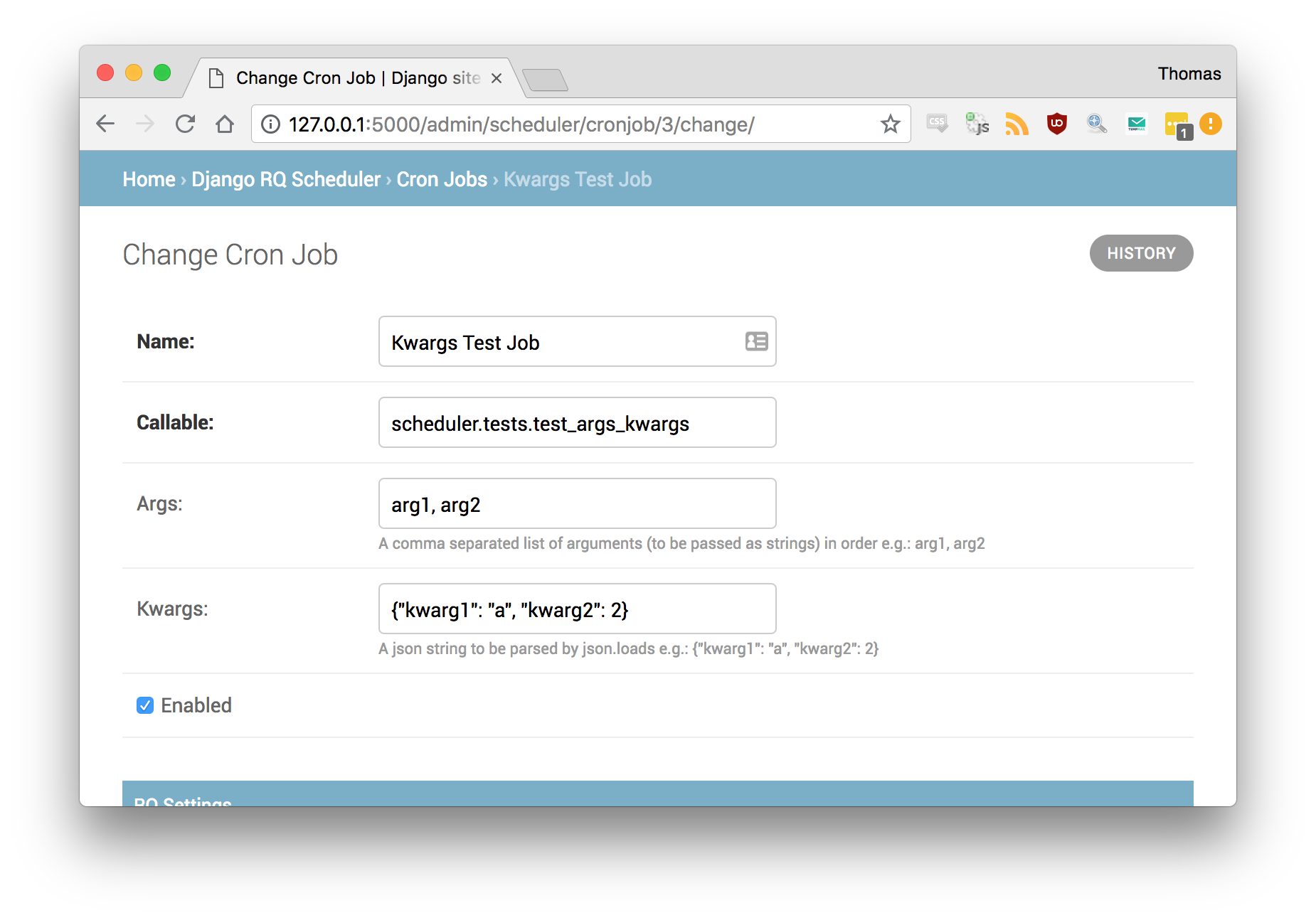The image size is (1316, 920).
Task: Open Django RQ Scheduler breadcrumb link
Action: click(286, 179)
